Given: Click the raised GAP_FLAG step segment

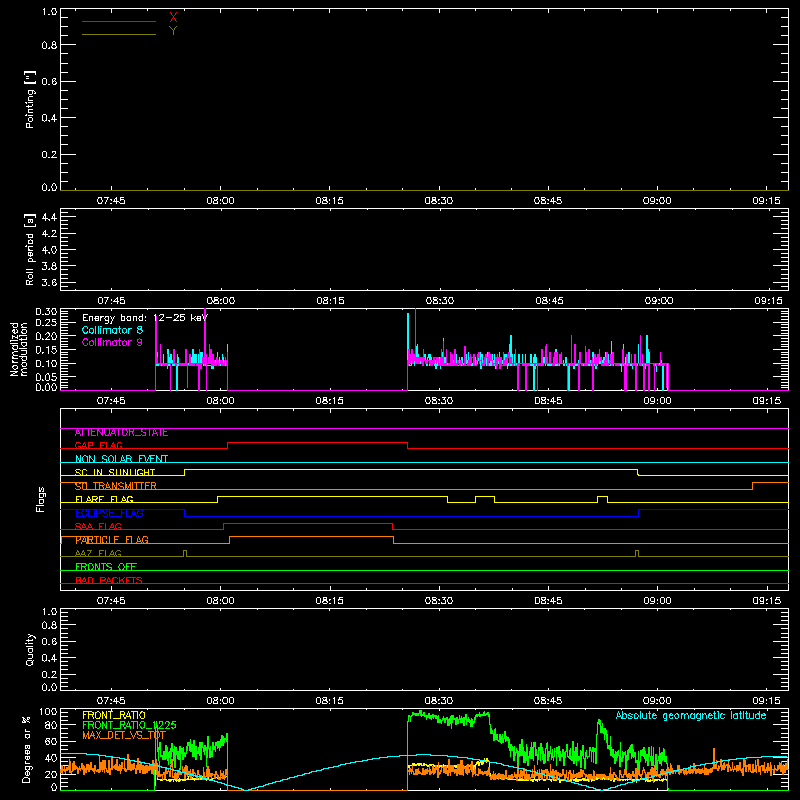Looking at the screenshot, I should coord(317,443).
